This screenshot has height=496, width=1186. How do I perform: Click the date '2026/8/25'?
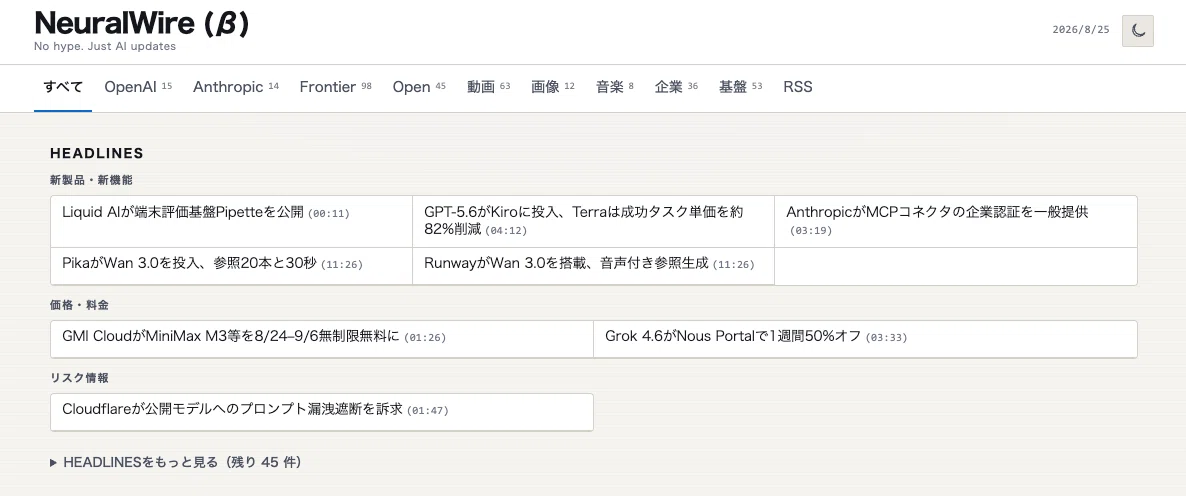1081,29
